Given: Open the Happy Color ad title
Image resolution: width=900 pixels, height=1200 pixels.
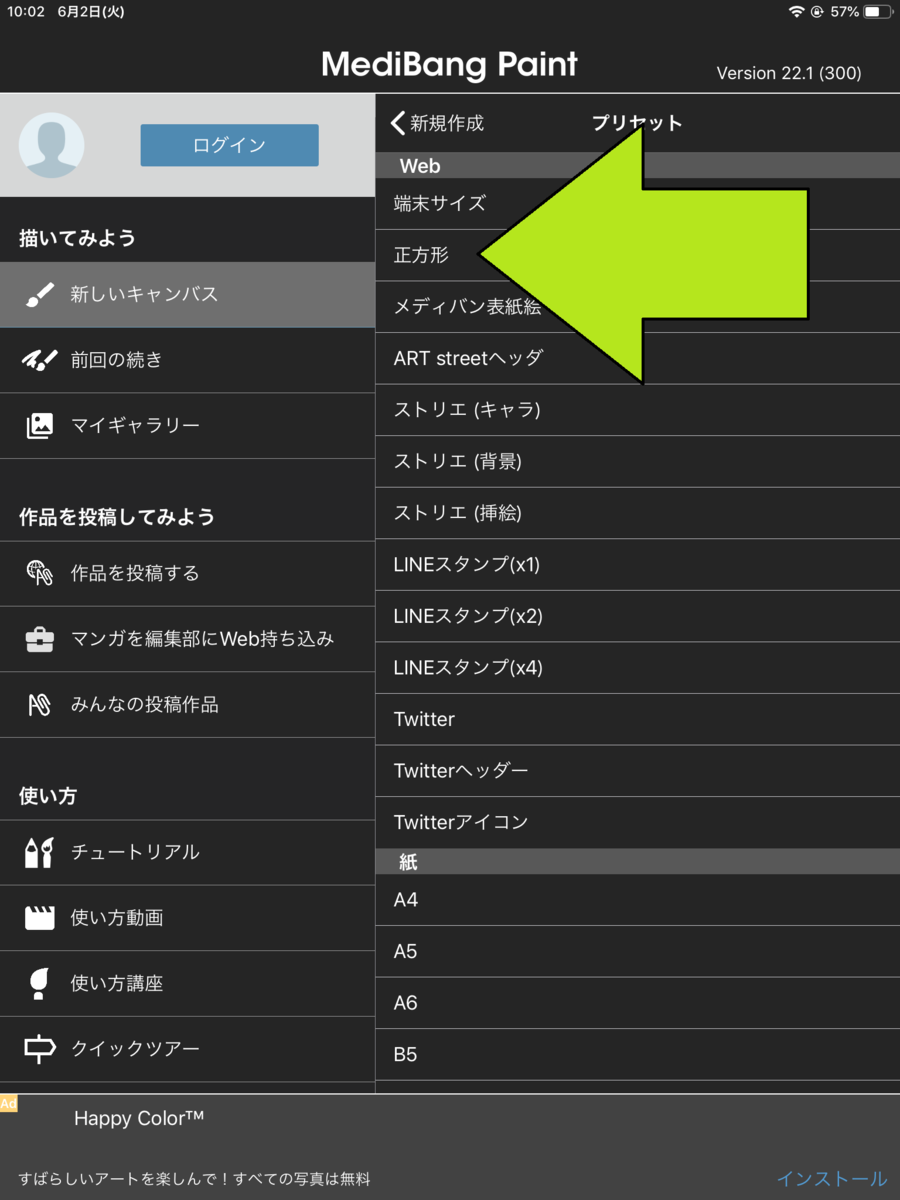Looking at the screenshot, I should click(x=139, y=1119).
